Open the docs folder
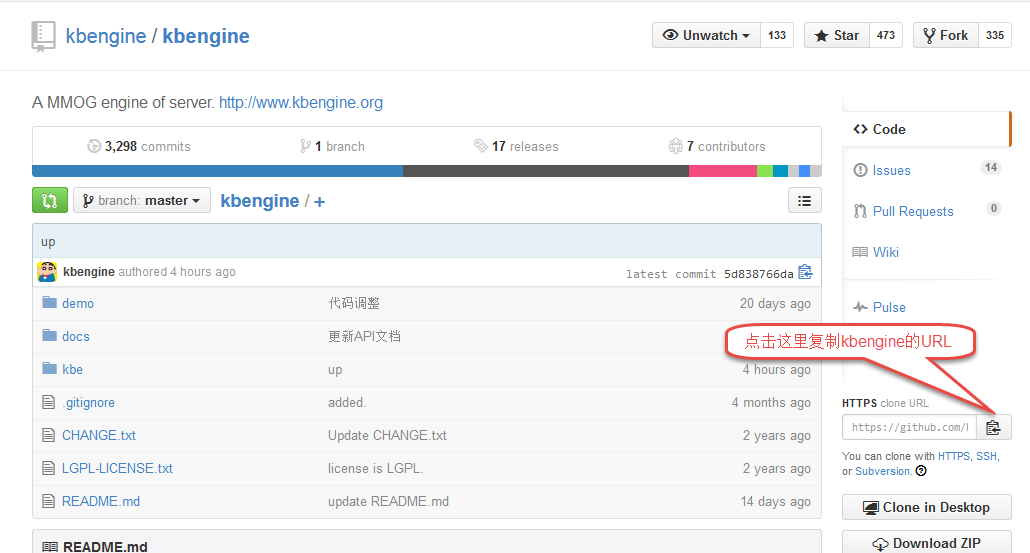 click(x=76, y=336)
